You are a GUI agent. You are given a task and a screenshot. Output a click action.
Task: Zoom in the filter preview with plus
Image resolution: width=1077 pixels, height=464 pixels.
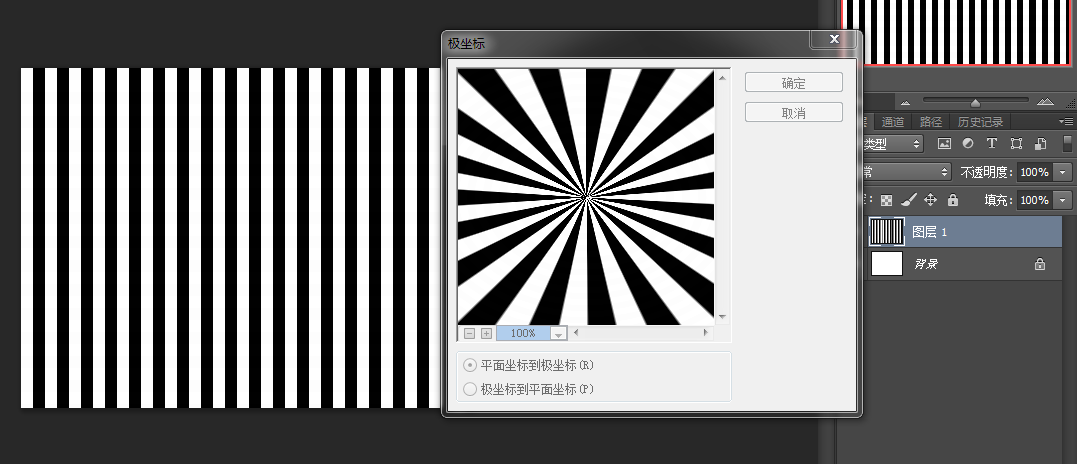tap(486, 333)
